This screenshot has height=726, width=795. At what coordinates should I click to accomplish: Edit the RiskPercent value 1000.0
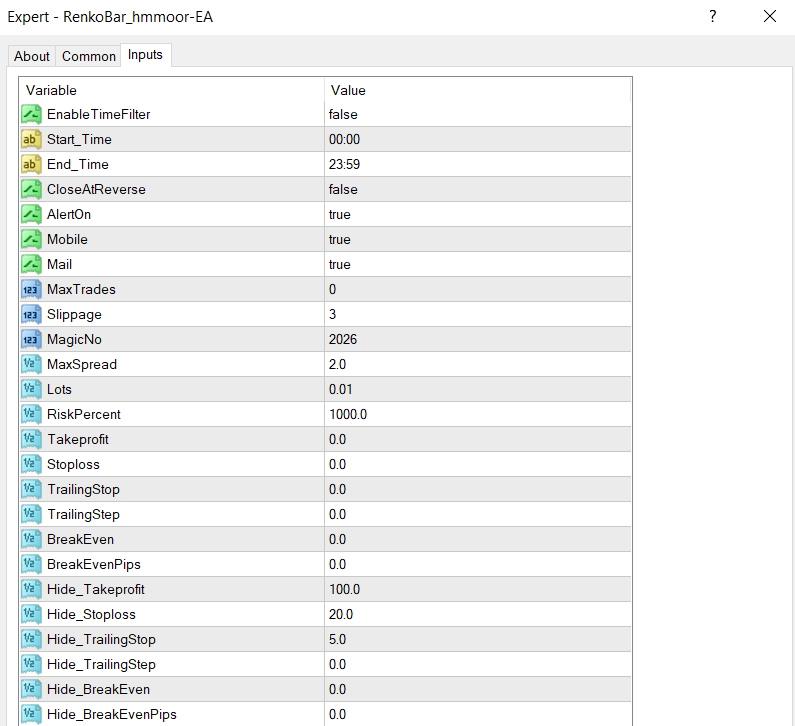478,414
